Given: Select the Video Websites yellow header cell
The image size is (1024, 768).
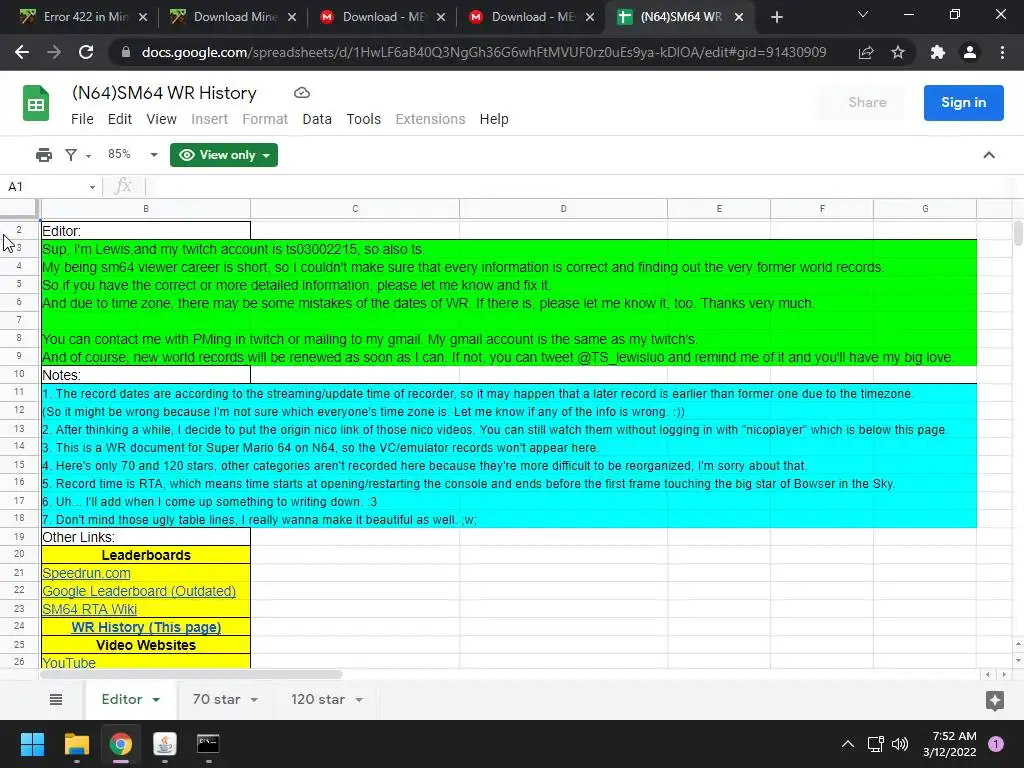Looking at the screenshot, I should [146, 645].
